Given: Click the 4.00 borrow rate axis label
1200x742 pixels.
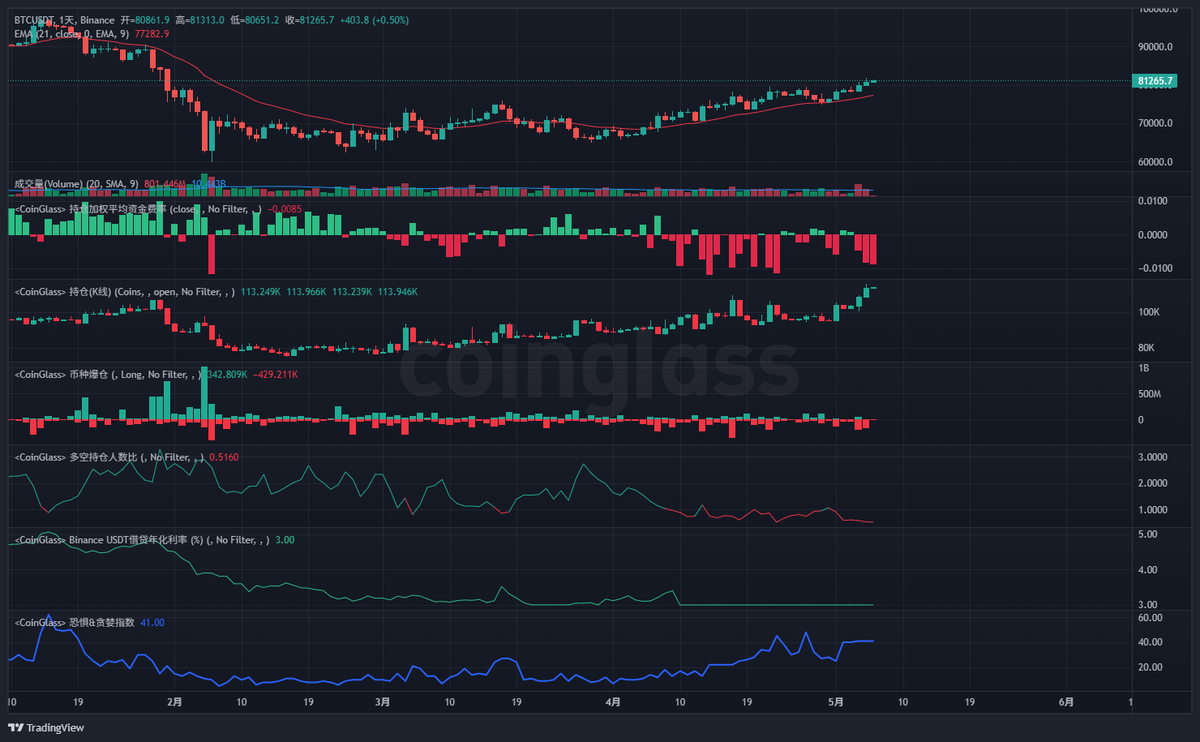Looking at the screenshot, I should point(1150,570).
